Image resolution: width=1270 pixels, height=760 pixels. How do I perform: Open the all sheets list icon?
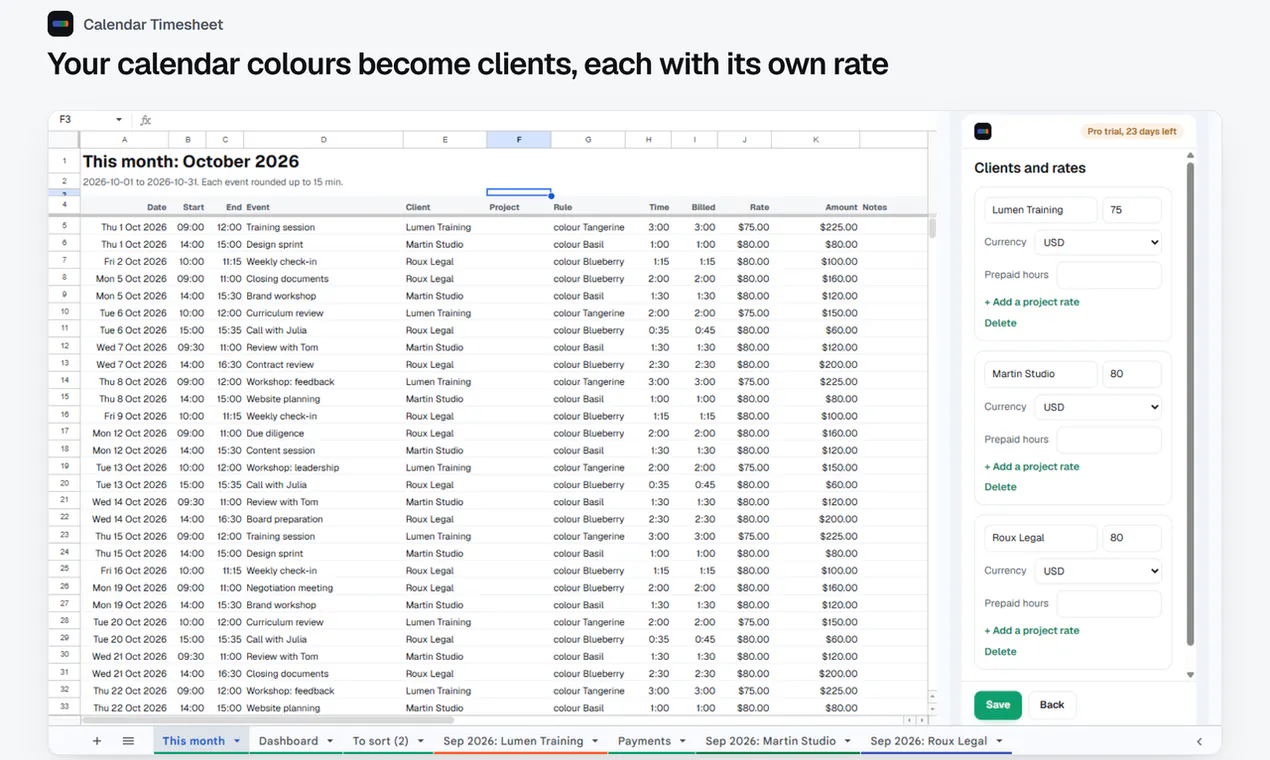pyautogui.click(x=128, y=741)
